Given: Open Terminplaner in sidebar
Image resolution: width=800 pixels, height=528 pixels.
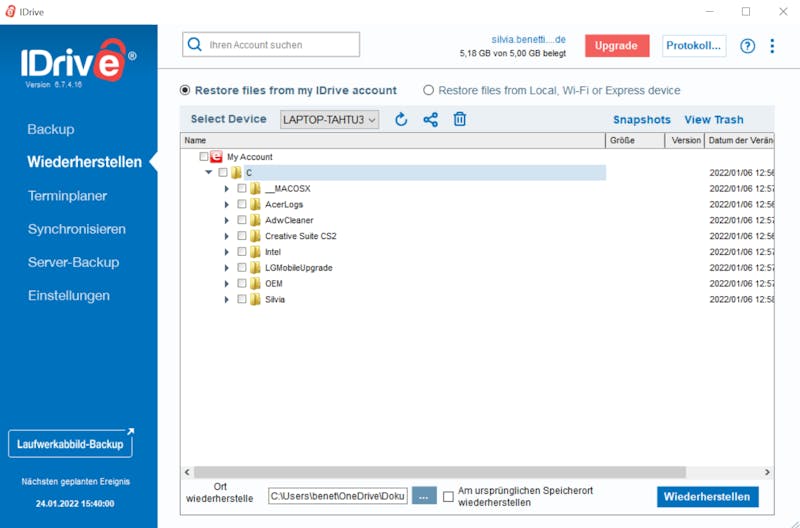Looking at the screenshot, I should (x=67, y=196).
